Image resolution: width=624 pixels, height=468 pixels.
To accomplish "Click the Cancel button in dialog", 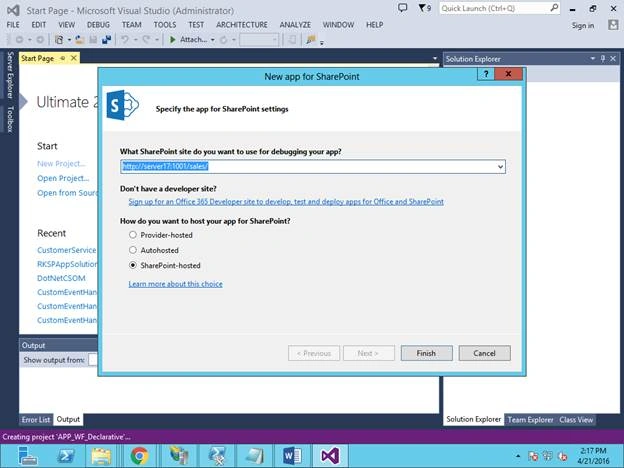I will pos(484,353).
